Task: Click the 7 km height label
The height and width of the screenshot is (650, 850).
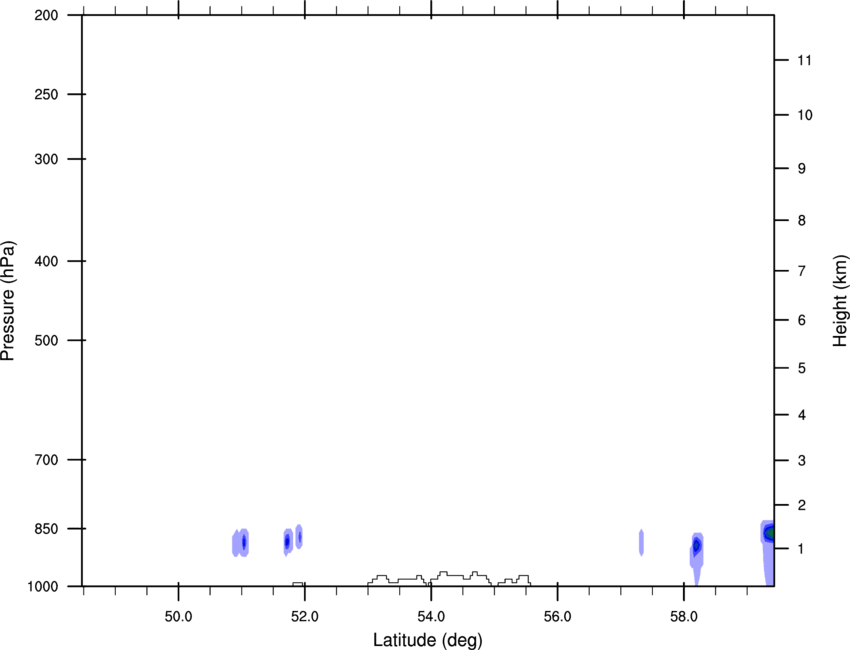Action: coord(801,271)
